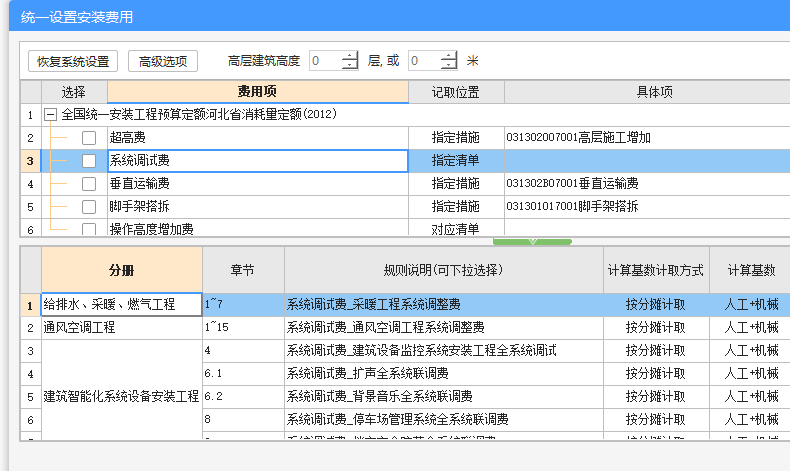The height and width of the screenshot is (471, 790).
Task: Click 人工+机械 in the 停车场管理系统 row
Action: 751,420
